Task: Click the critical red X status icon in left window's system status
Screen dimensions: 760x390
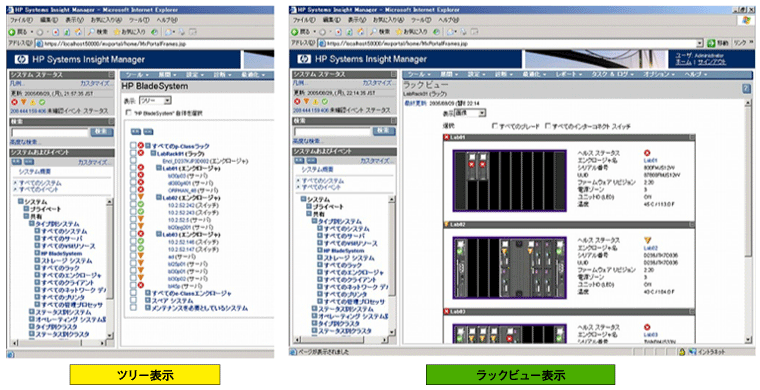Action: point(14,102)
